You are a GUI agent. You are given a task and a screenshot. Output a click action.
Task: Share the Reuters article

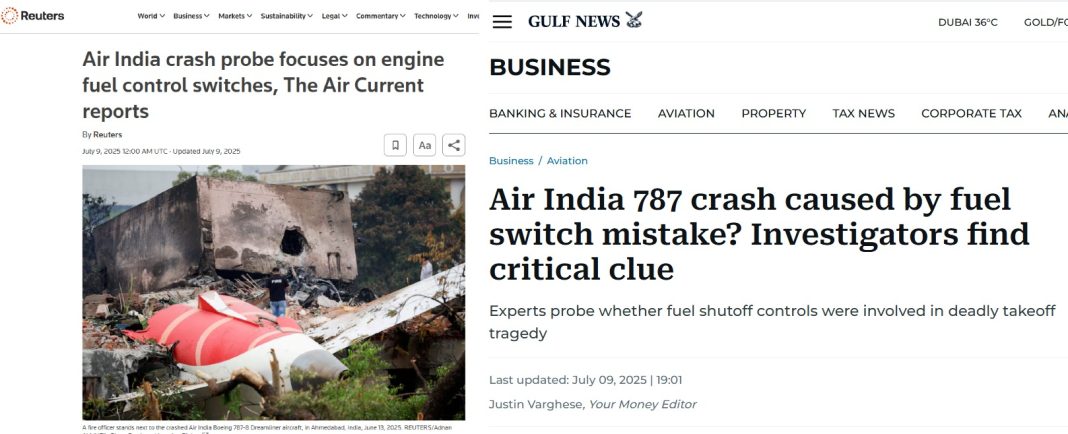click(454, 145)
